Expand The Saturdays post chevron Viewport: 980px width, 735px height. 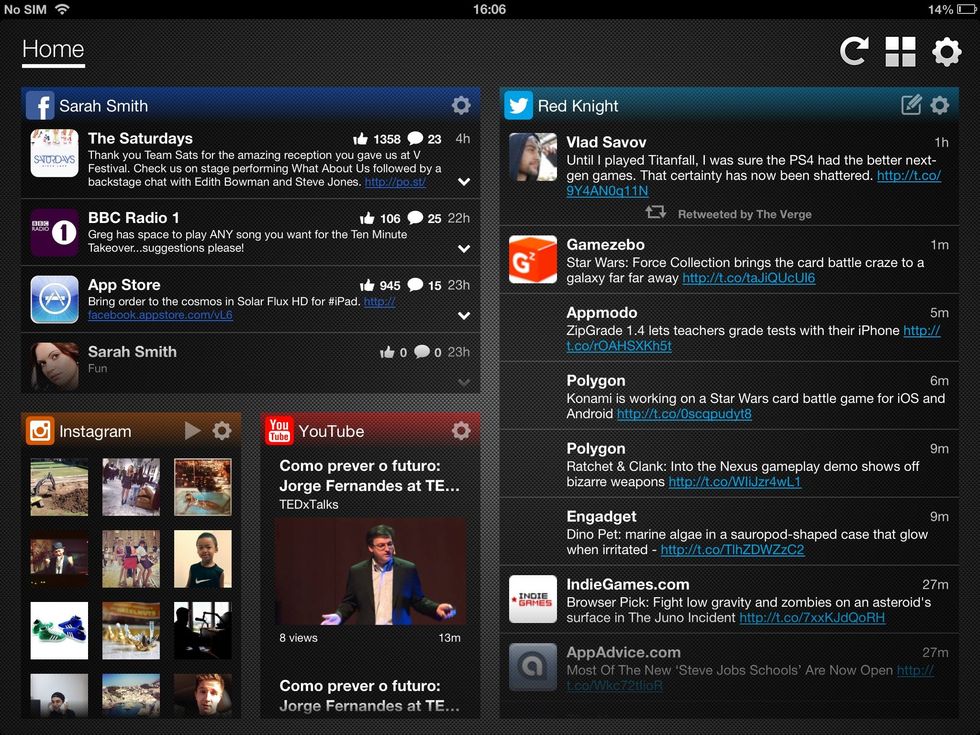pos(464,182)
